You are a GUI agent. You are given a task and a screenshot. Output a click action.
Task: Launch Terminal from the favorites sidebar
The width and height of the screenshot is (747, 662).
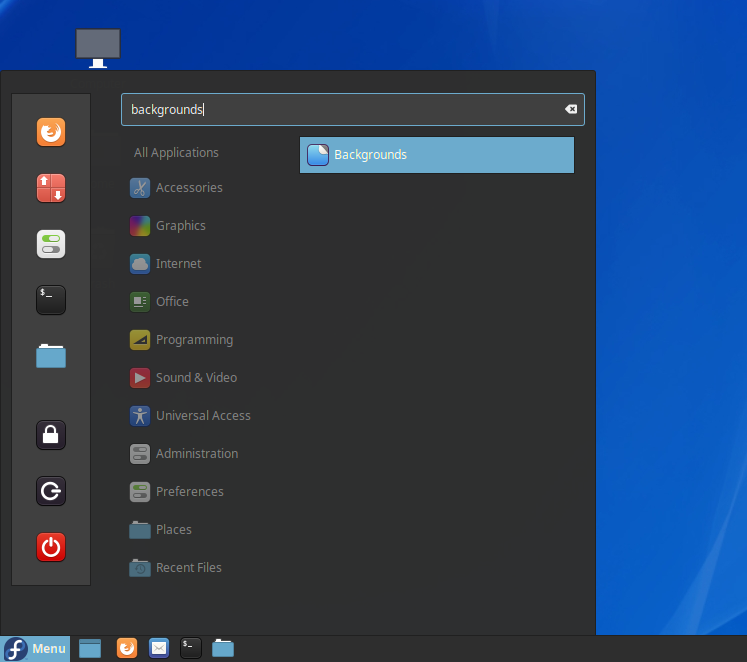[x=51, y=300]
